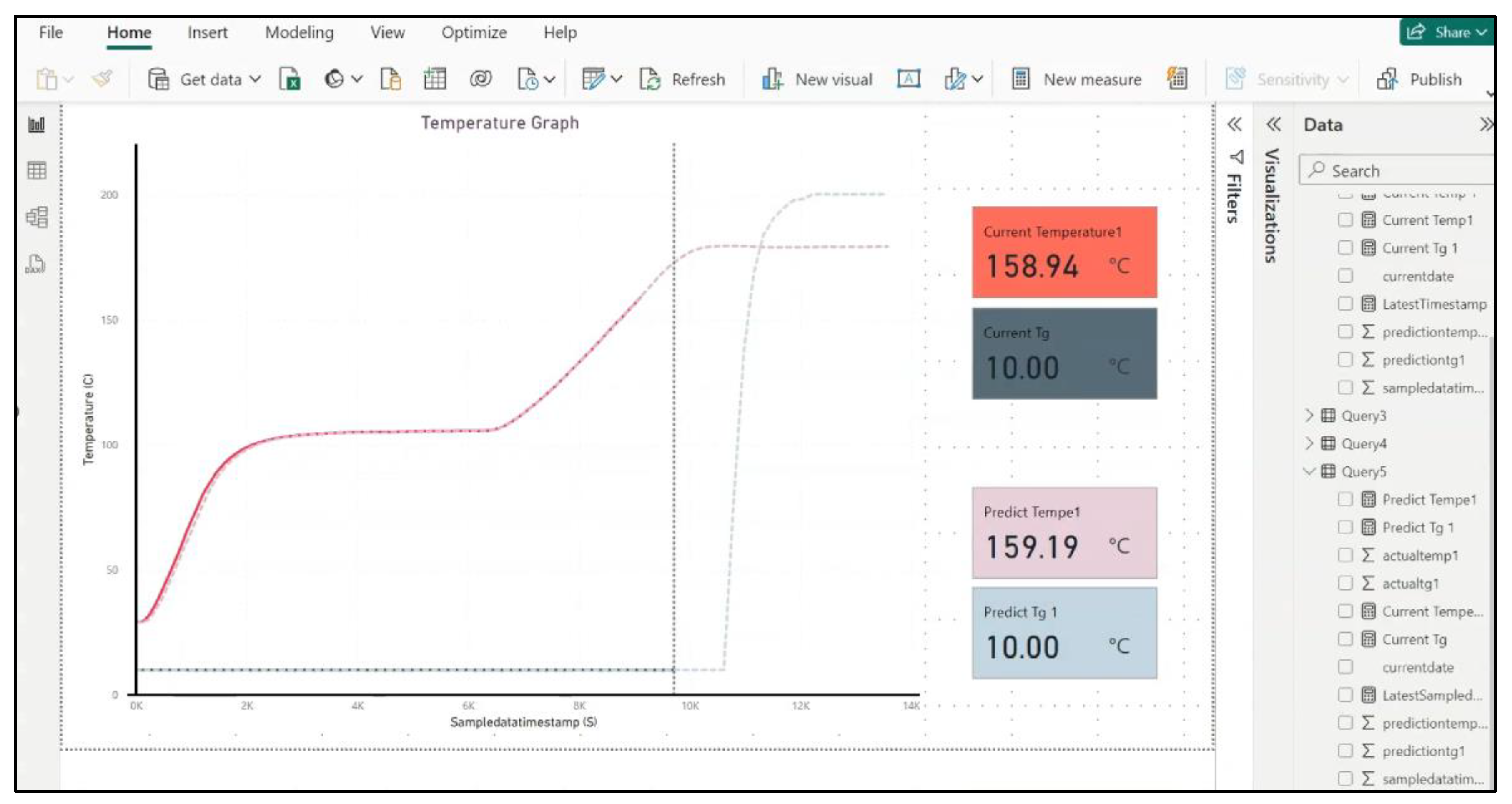Viewport: 1512px width, 804px height.
Task: Tick the actualtemp1 field checkbox
Action: pyautogui.click(x=1345, y=555)
